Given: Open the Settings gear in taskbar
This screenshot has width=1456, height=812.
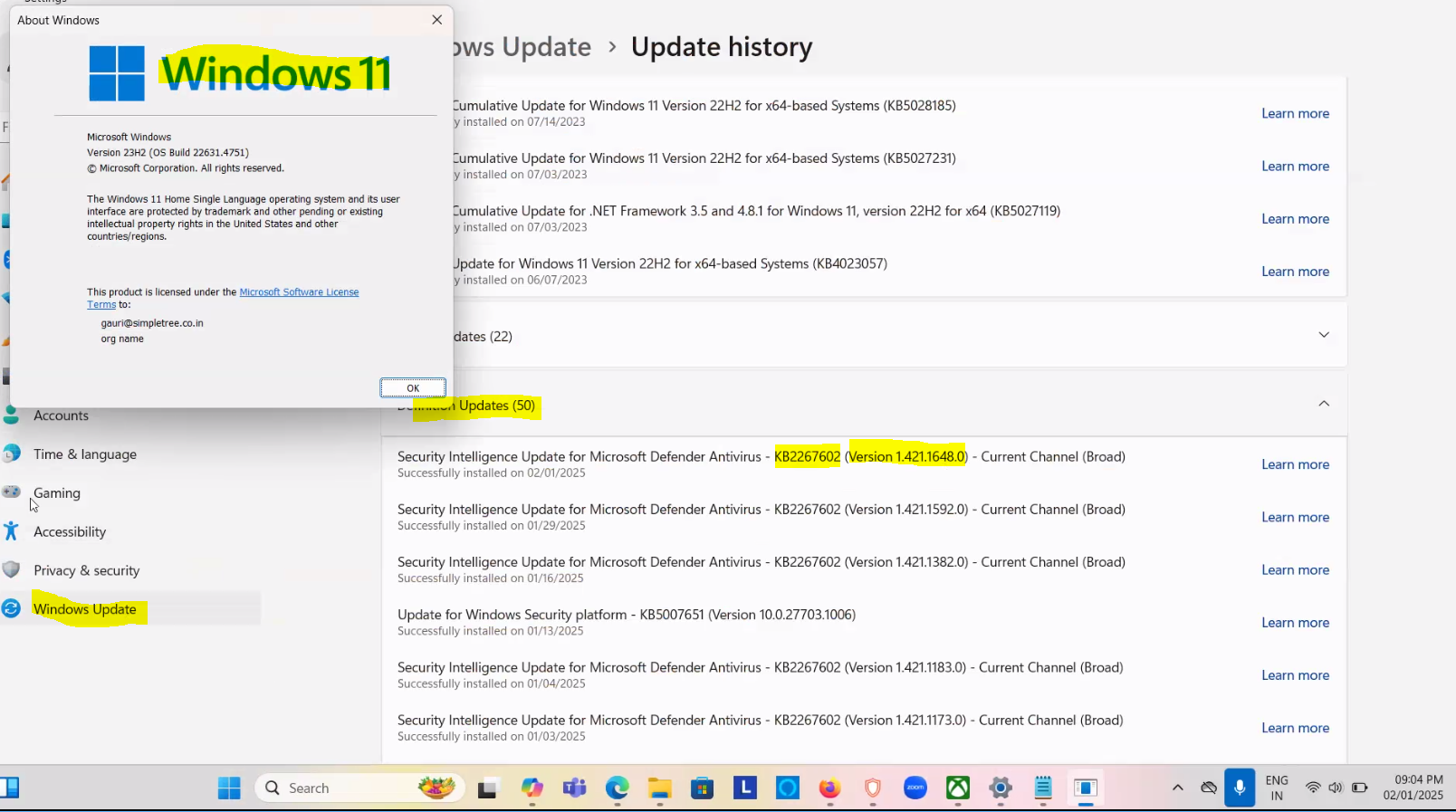Looking at the screenshot, I should pyautogui.click(x=1001, y=788).
